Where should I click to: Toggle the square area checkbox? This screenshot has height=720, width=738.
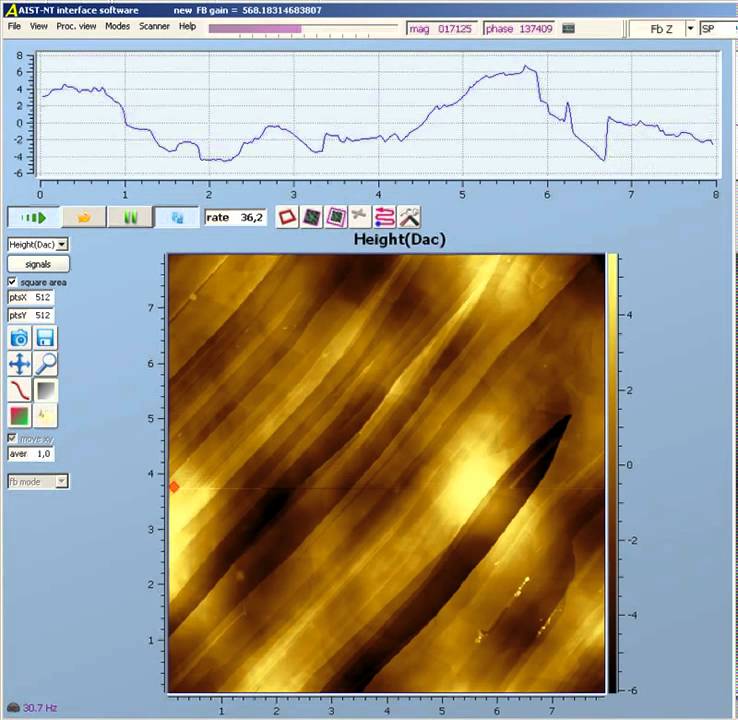point(13,282)
